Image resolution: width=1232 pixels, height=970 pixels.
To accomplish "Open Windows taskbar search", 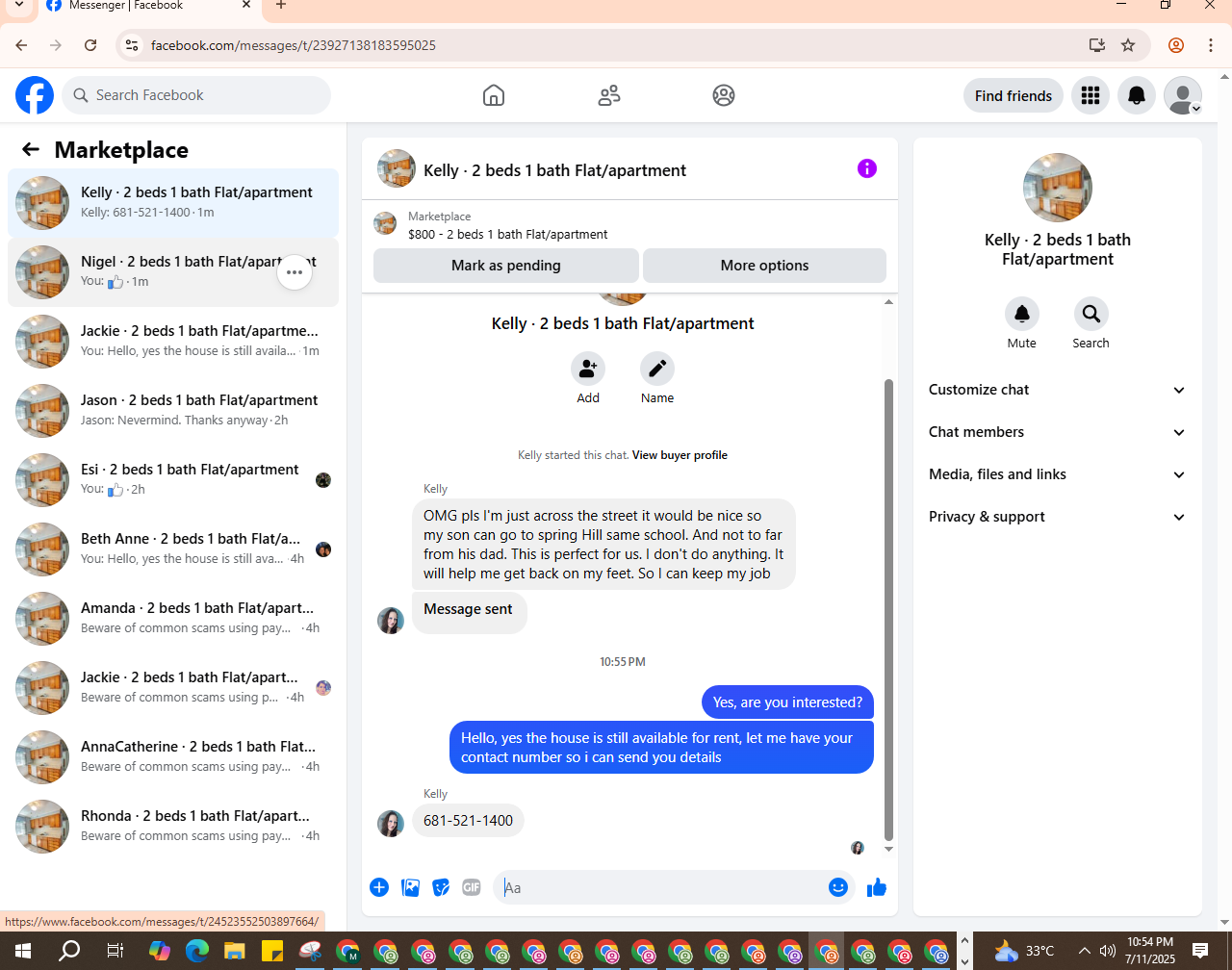I will pos(69,951).
